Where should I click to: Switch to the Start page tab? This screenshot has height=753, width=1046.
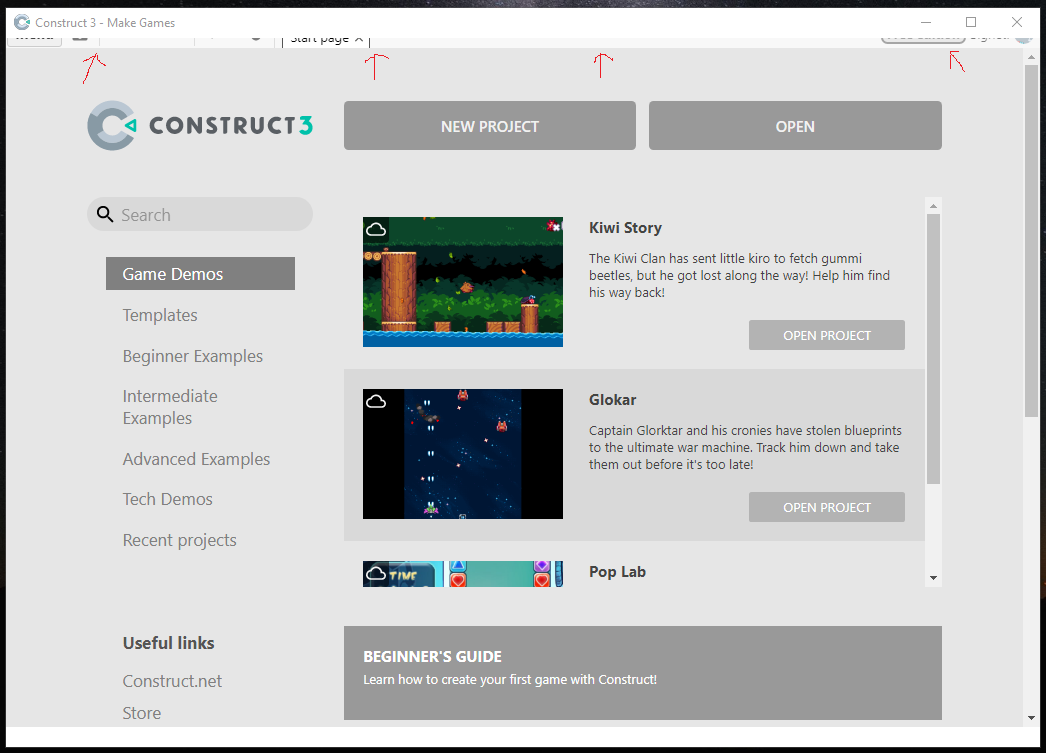pyautogui.click(x=320, y=37)
